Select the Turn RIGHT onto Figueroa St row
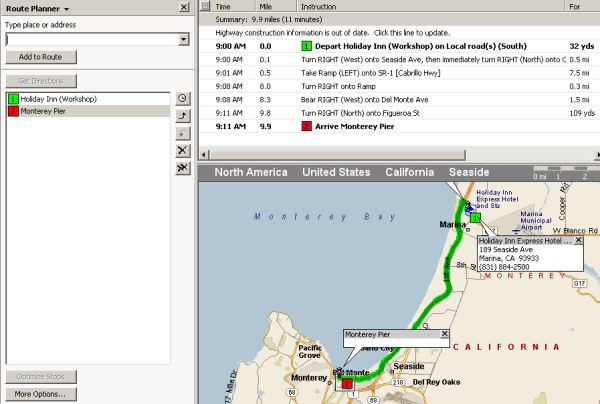 pyautogui.click(x=399, y=113)
